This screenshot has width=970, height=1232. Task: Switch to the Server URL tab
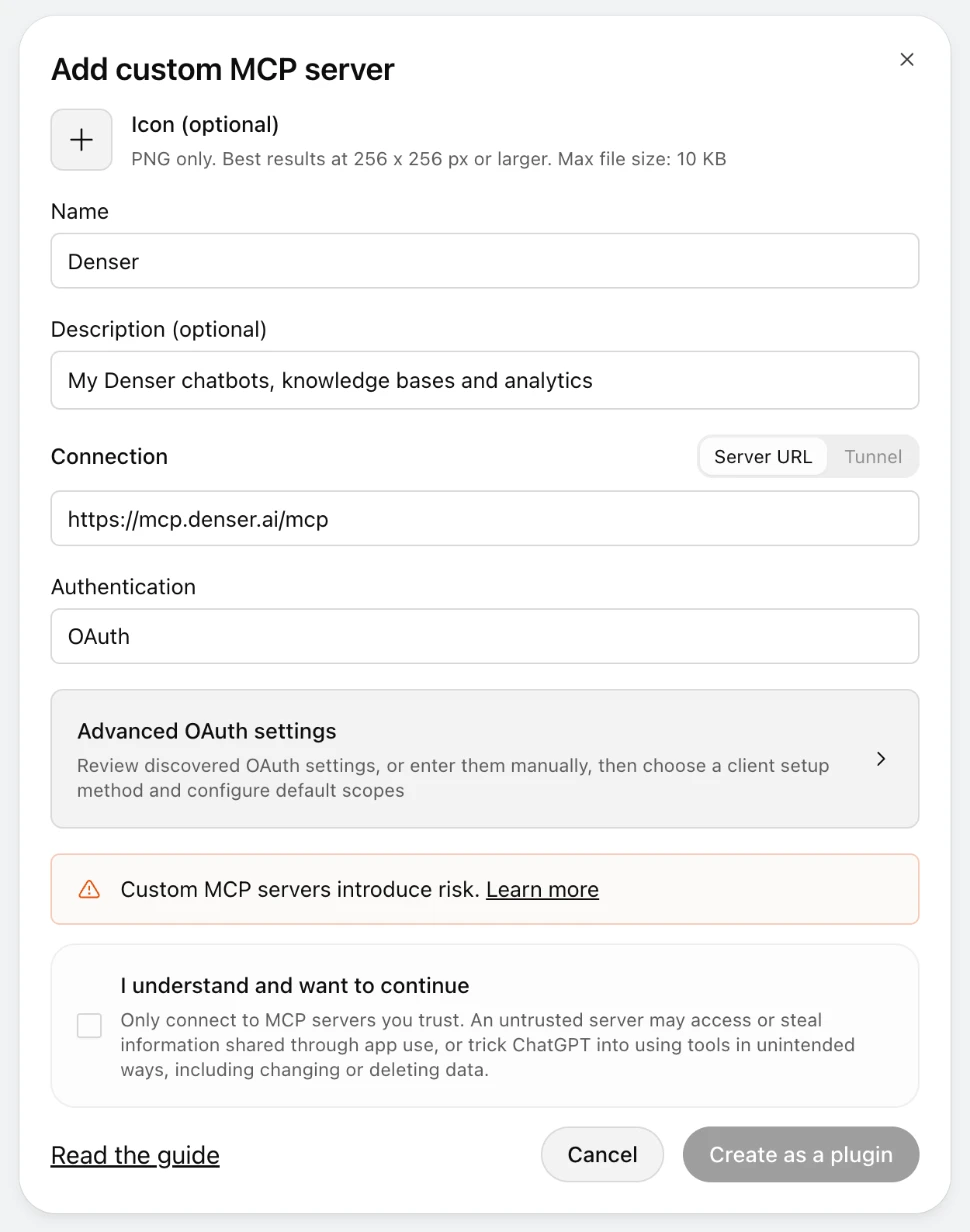tap(763, 457)
